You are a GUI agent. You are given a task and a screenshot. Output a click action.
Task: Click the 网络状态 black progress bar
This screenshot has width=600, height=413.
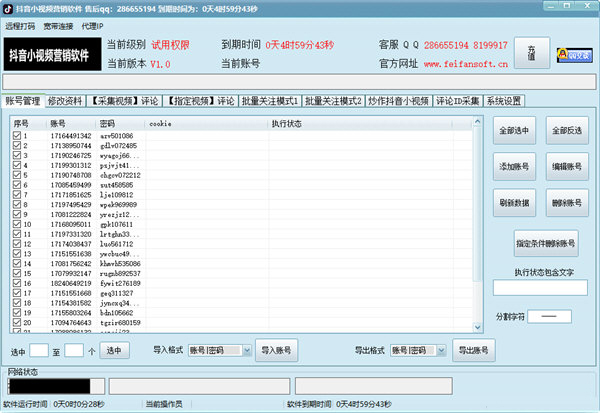click(x=49, y=386)
